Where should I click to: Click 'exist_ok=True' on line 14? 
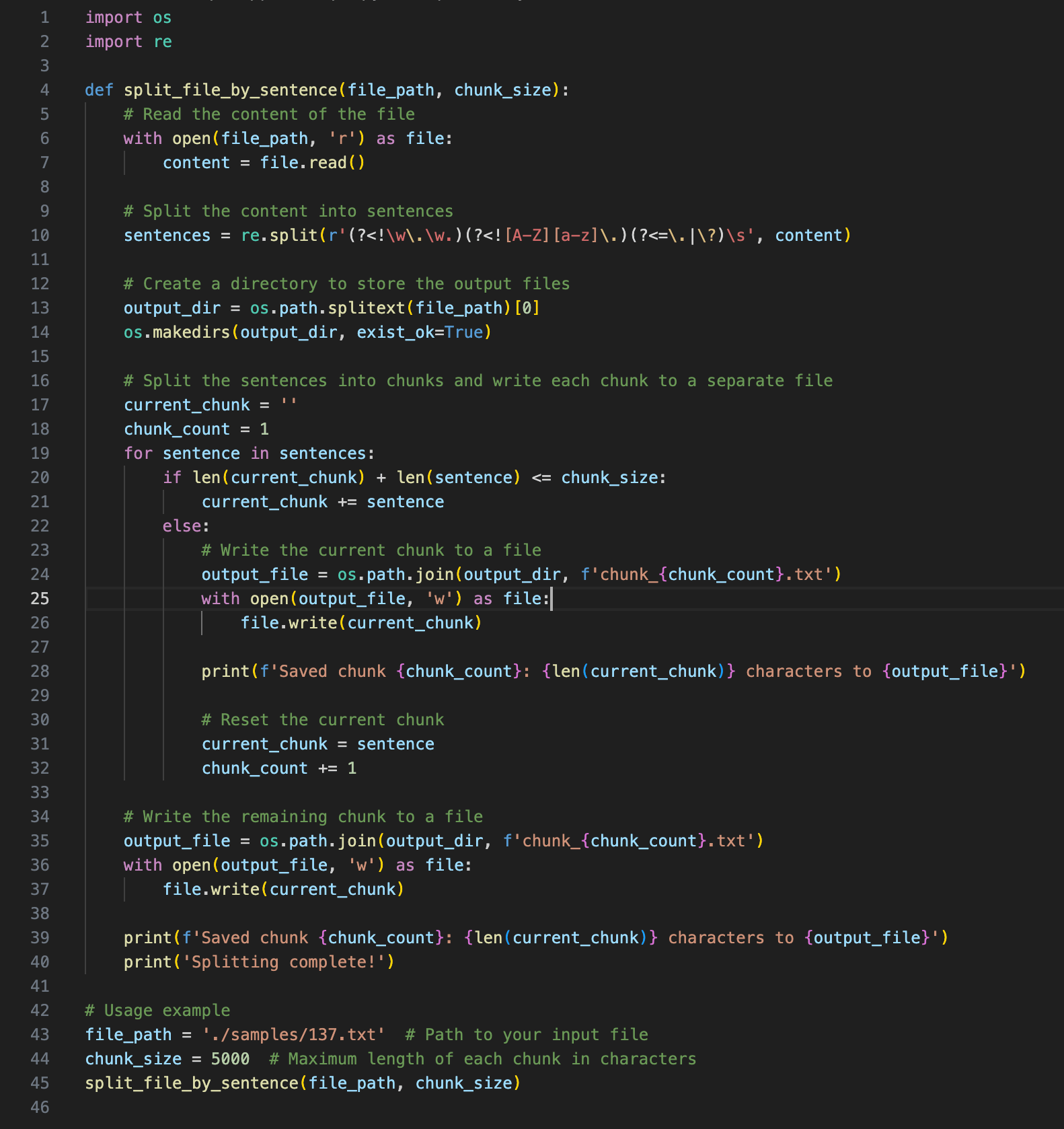[x=420, y=332]
